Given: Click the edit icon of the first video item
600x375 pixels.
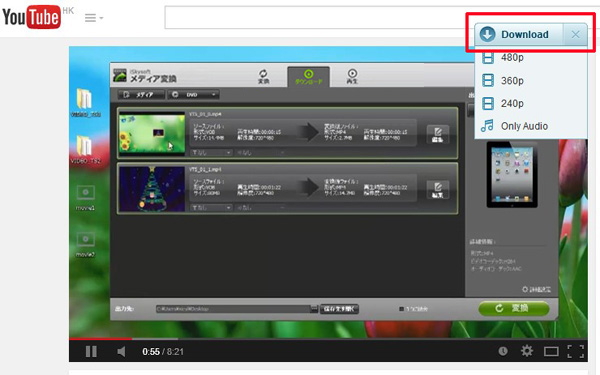Looking at the screenshot, I should coord(437,134).
